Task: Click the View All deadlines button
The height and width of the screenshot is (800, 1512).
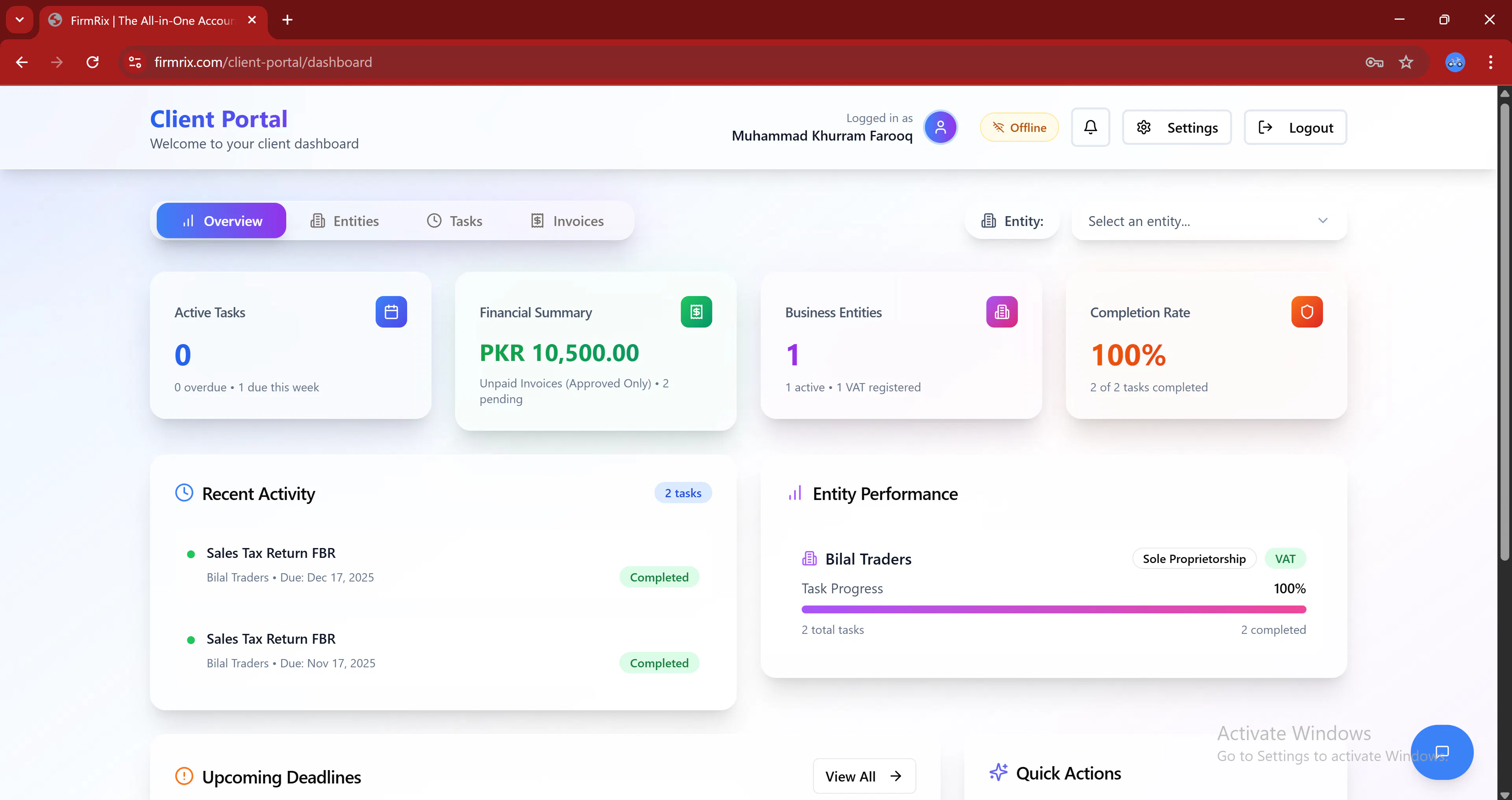Action: click(864, 776)
